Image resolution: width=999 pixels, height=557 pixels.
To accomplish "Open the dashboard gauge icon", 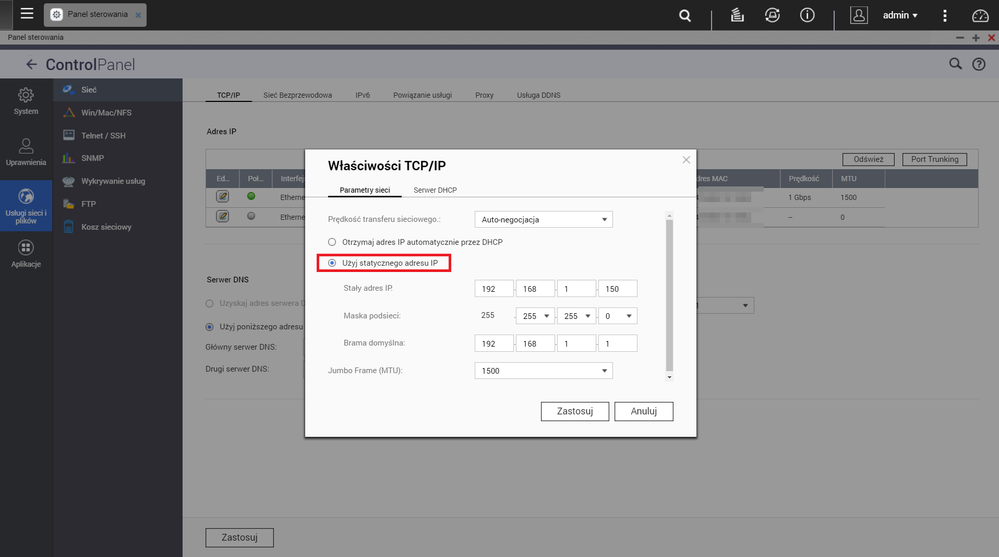I will pyautogui.click(x=979, y=16).
